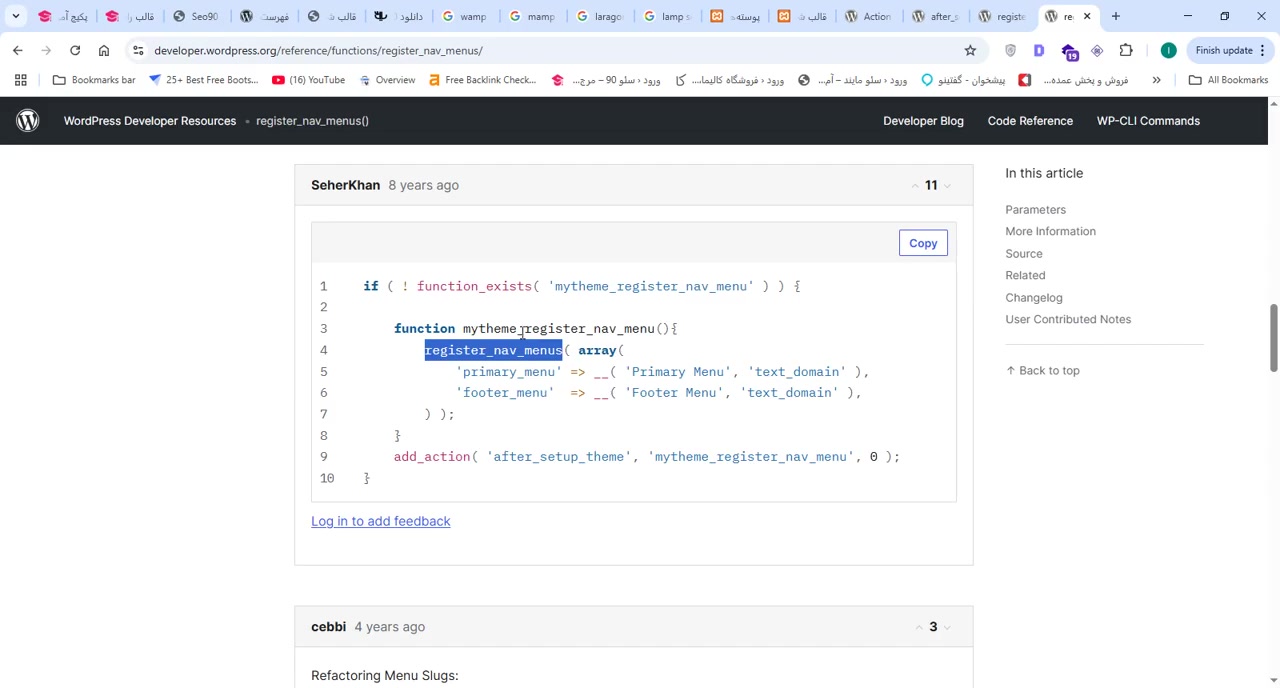Bookmark this page with star icon
The height and width of the screenshot is (688, 1280).
(970, 50)
